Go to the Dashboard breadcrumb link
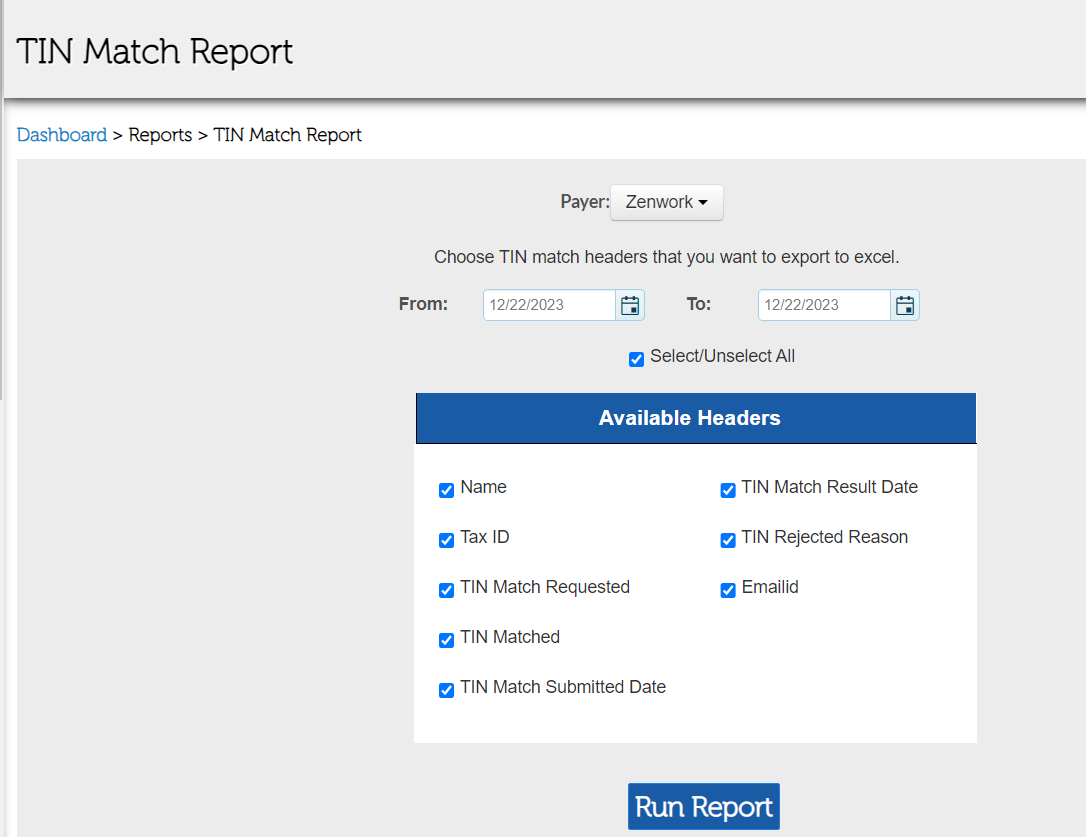Screen dimensions: 1086x837 (62, 135)
